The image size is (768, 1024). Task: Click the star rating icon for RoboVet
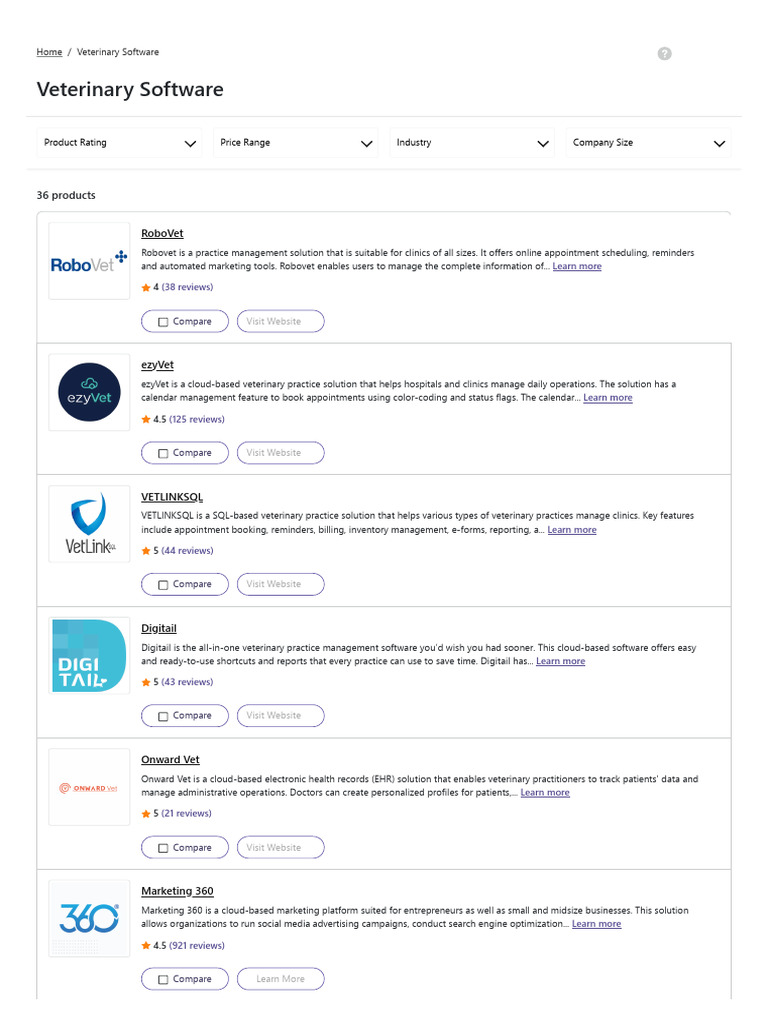click(x=146, y=287)
